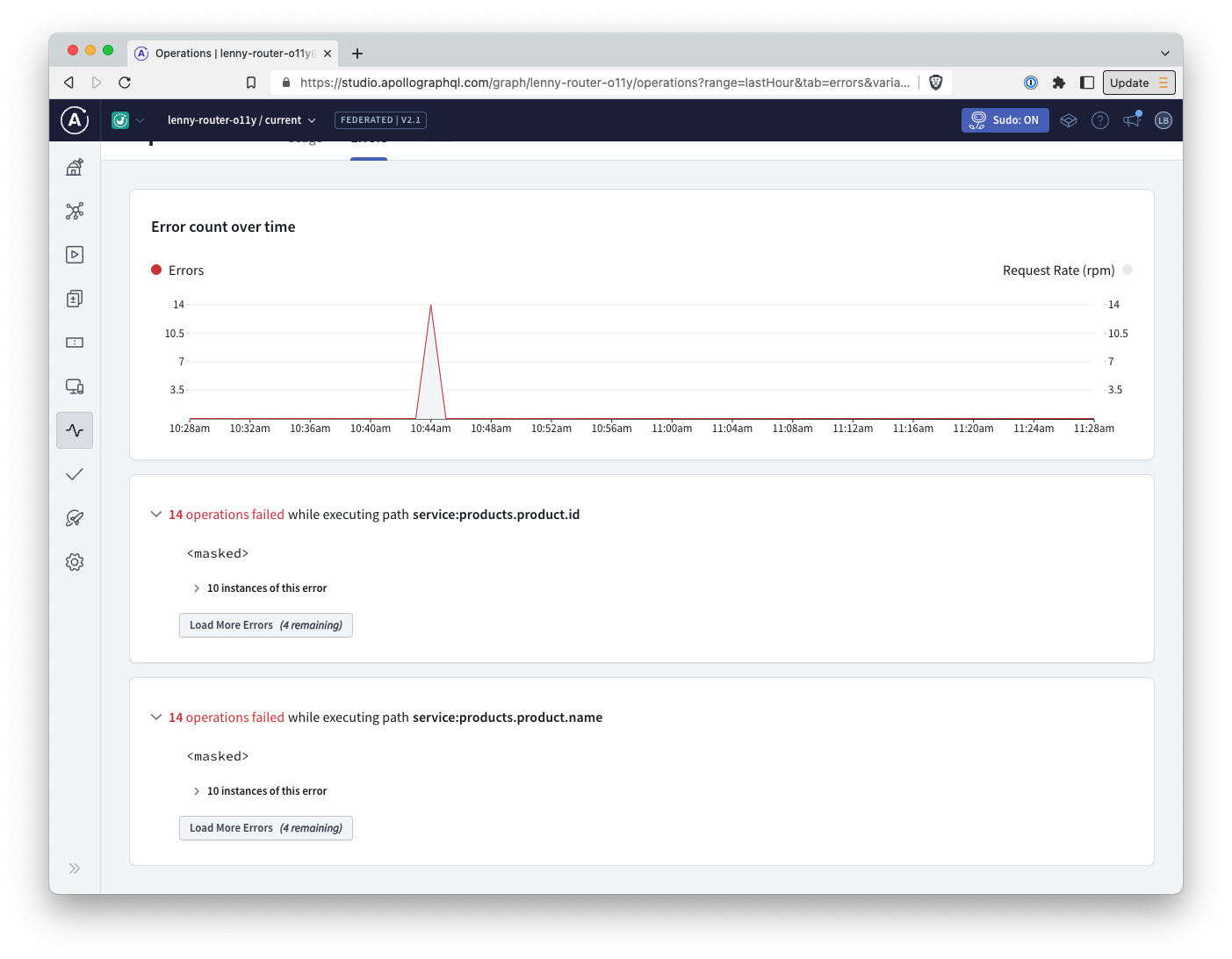Expand the sidebar with the double-chevron icon
This screenshot has height=959, width=1232.
coord(75,869)
